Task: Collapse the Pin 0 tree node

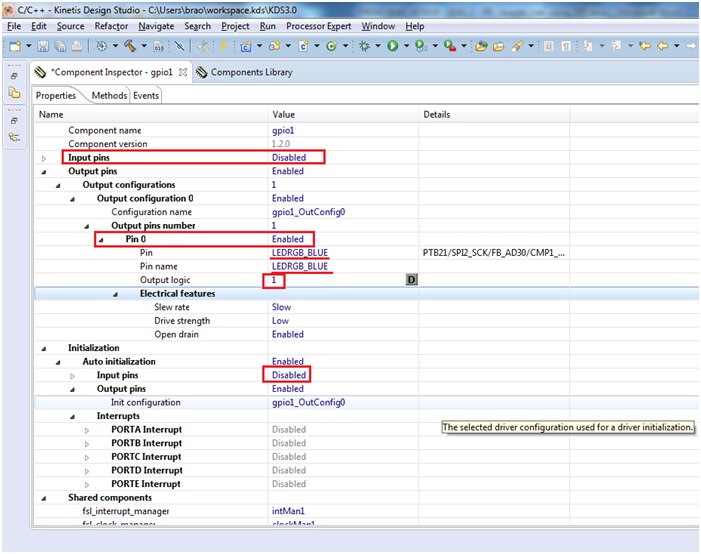Action: (101, 240)
